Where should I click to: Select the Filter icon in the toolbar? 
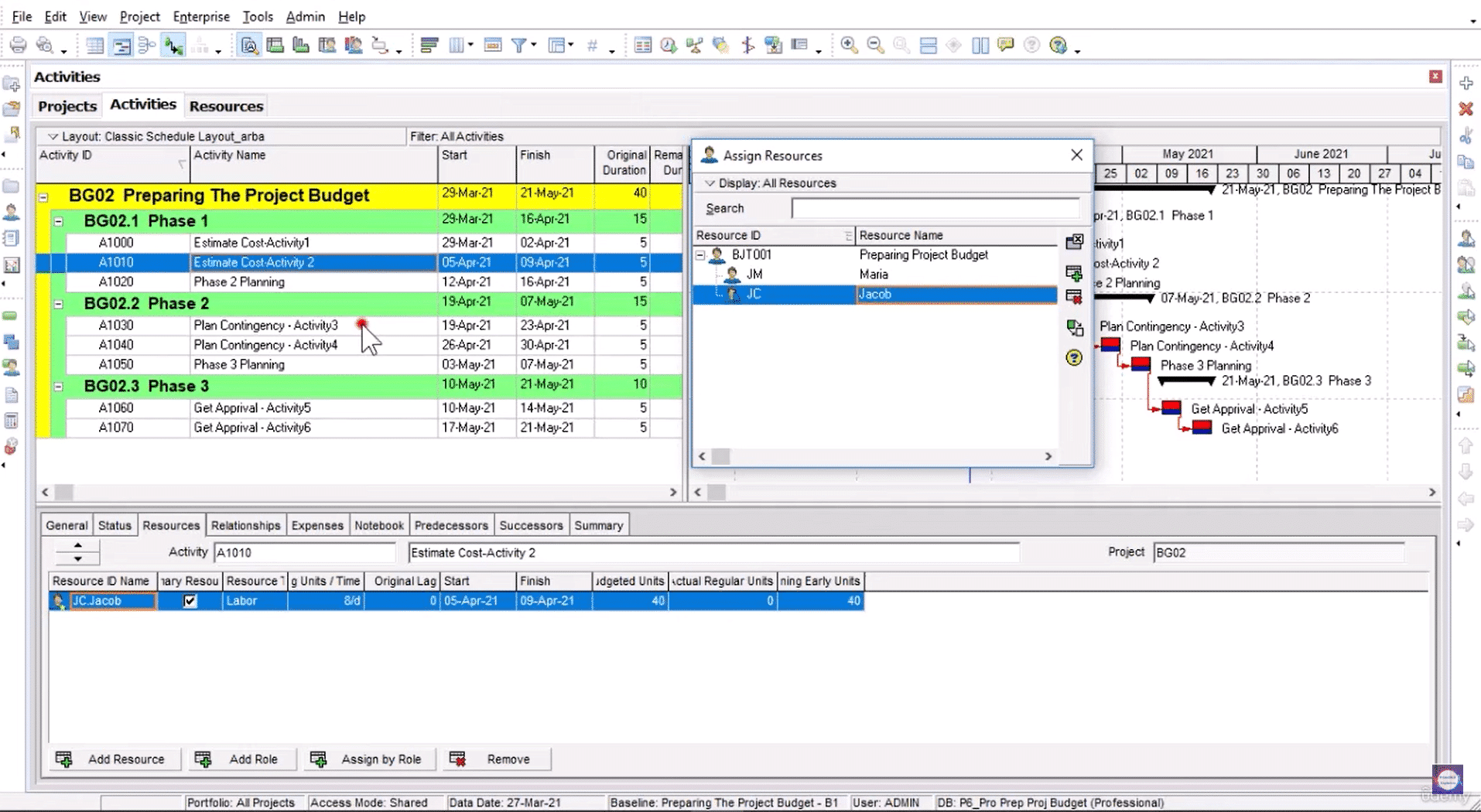tap(518, 46)
